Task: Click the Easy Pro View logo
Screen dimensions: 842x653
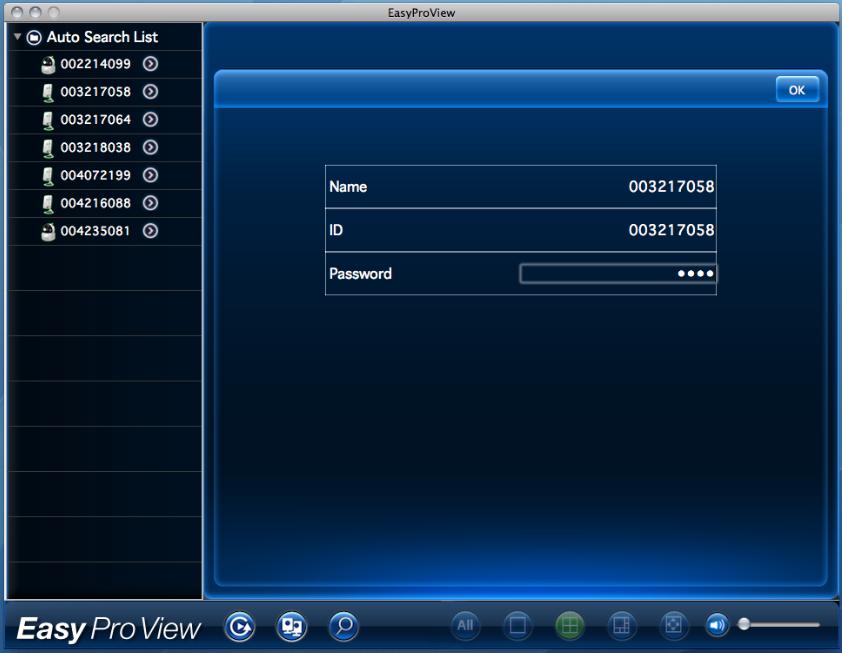Action: click(109, 629)
